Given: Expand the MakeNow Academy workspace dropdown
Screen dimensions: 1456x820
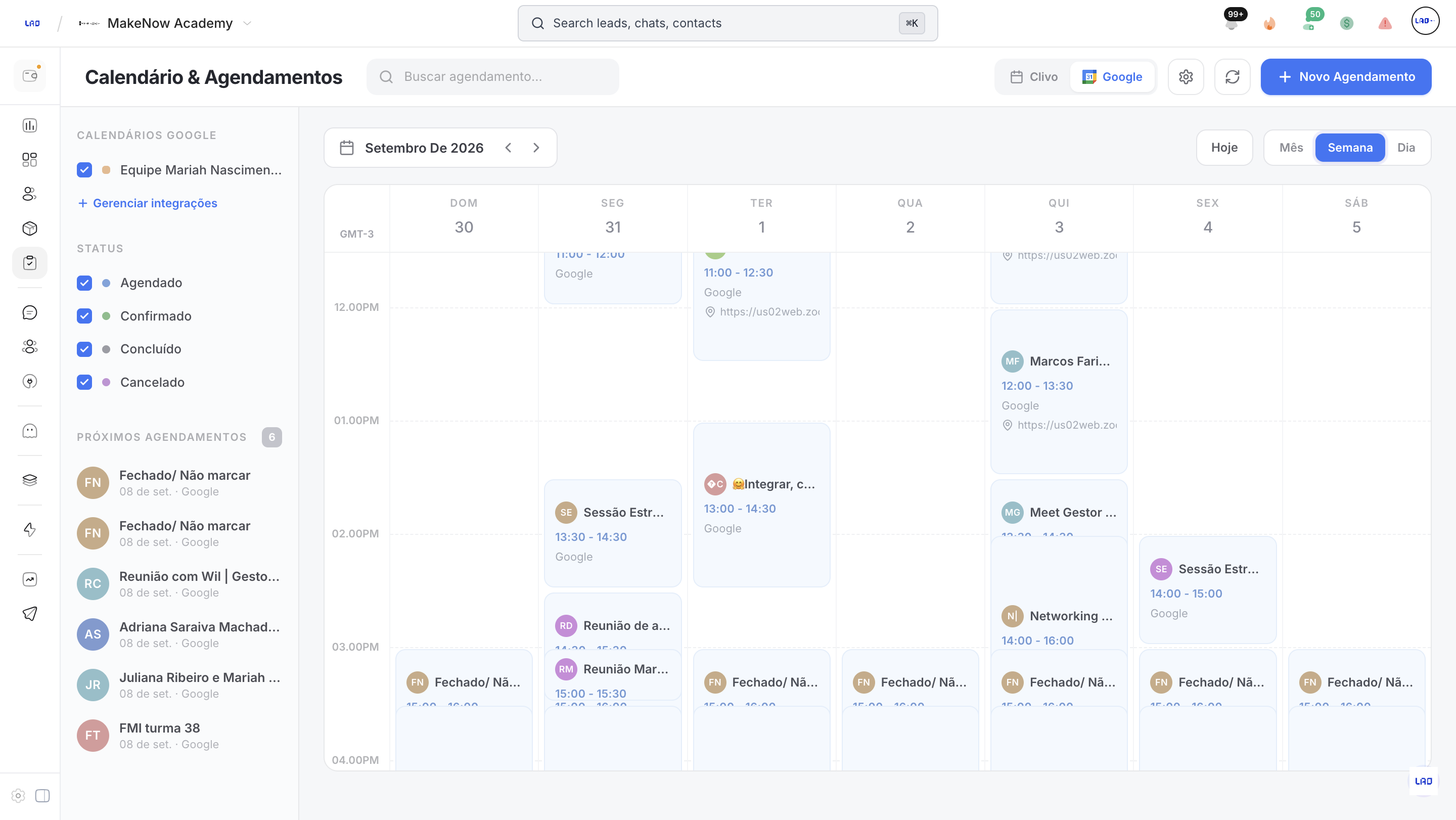Looking at the screenshot, I should (x=247, y=23).
